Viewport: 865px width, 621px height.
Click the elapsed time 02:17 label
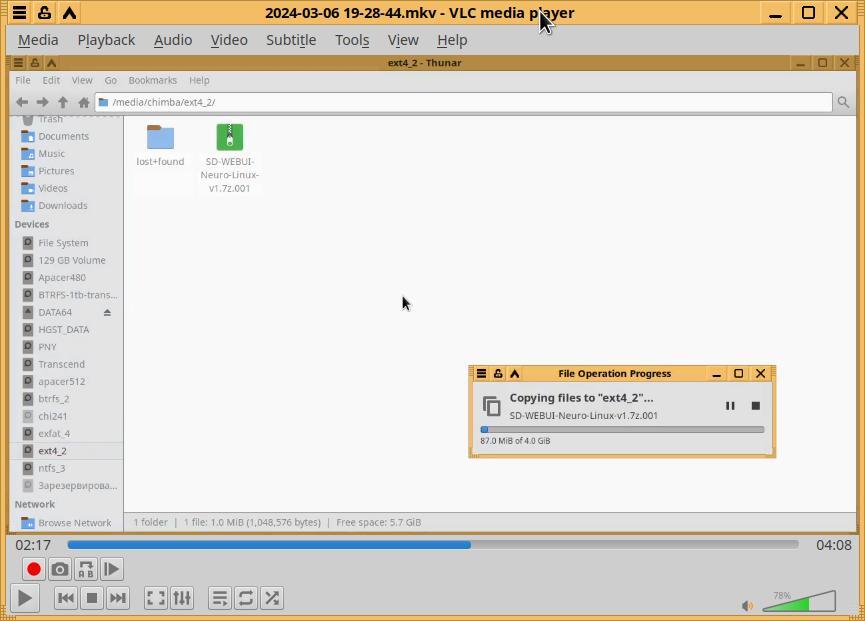point(33,545)
